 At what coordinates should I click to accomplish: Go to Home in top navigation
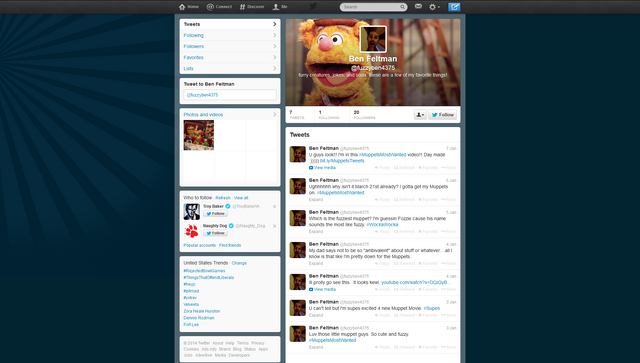click(189, 7)
